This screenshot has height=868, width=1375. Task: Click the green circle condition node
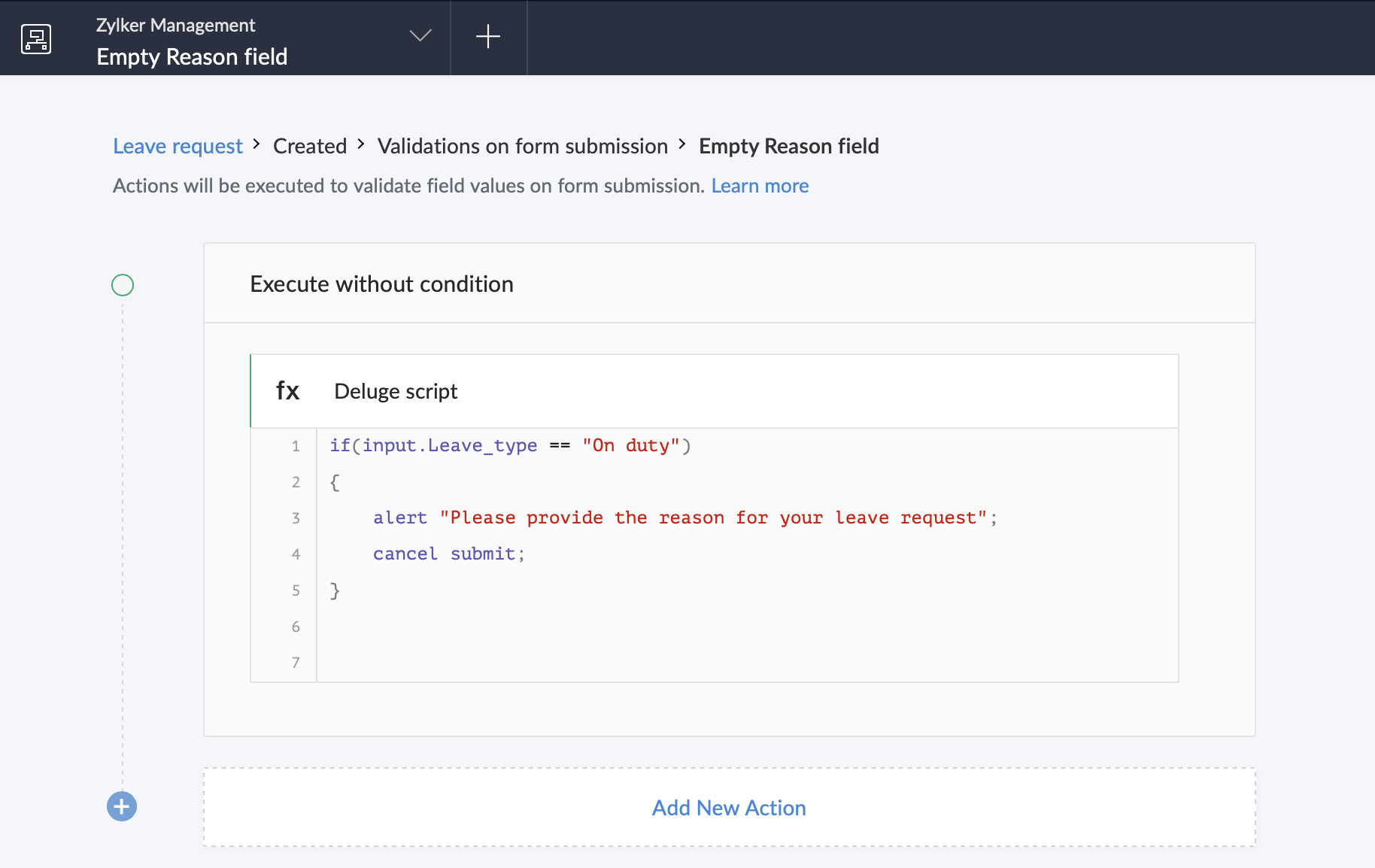pyautogui.click(x=123, y=285)
